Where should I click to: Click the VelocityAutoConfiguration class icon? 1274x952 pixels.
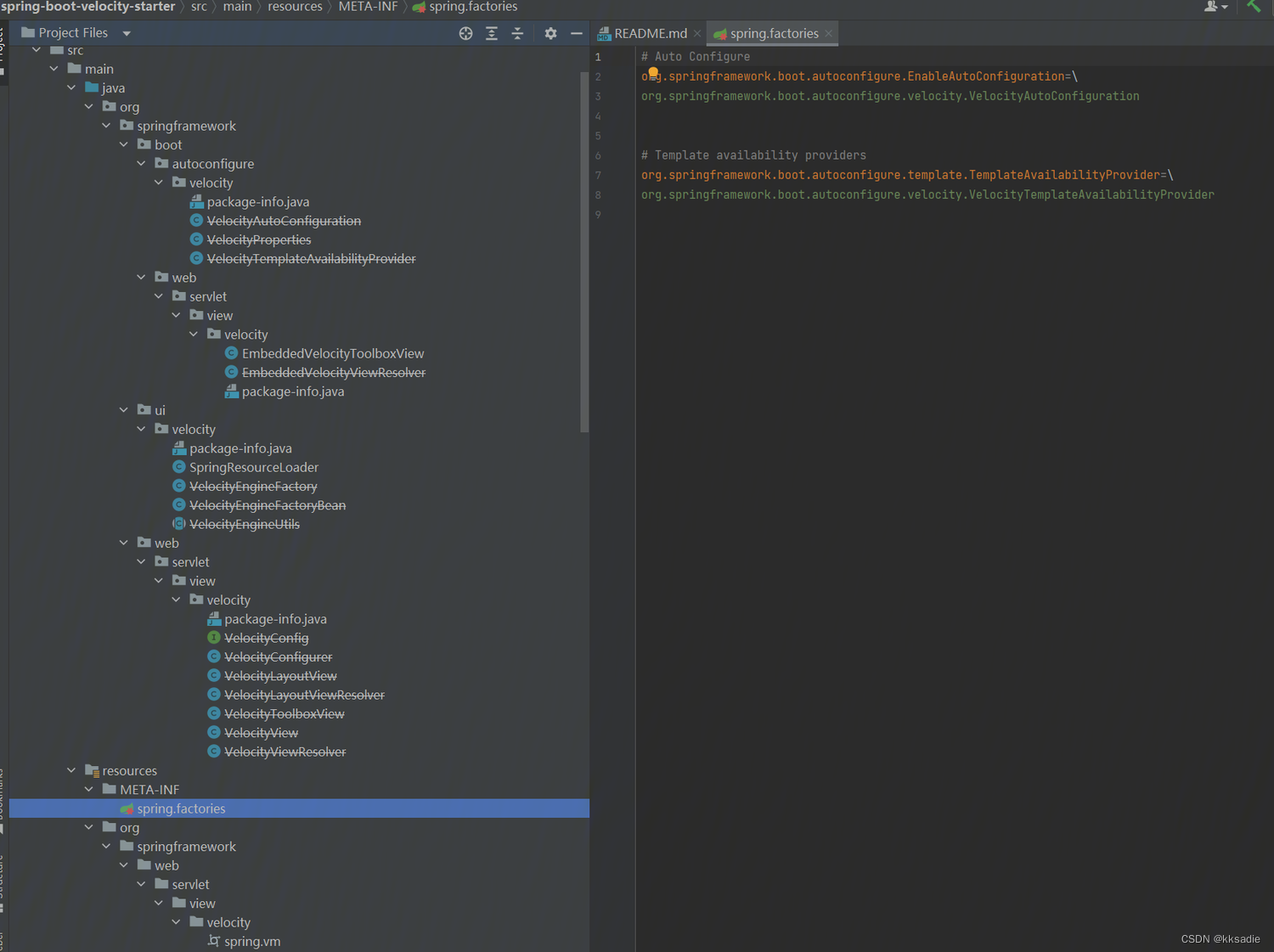196,220
